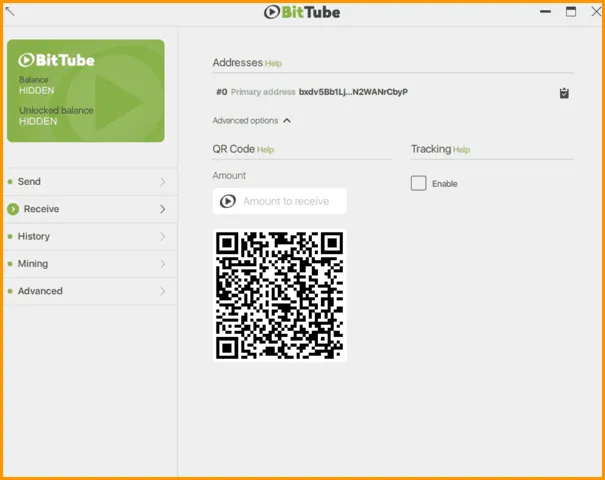Click the chevron on History row
Viewport: 605px width, 480px height.
(163, 237)
